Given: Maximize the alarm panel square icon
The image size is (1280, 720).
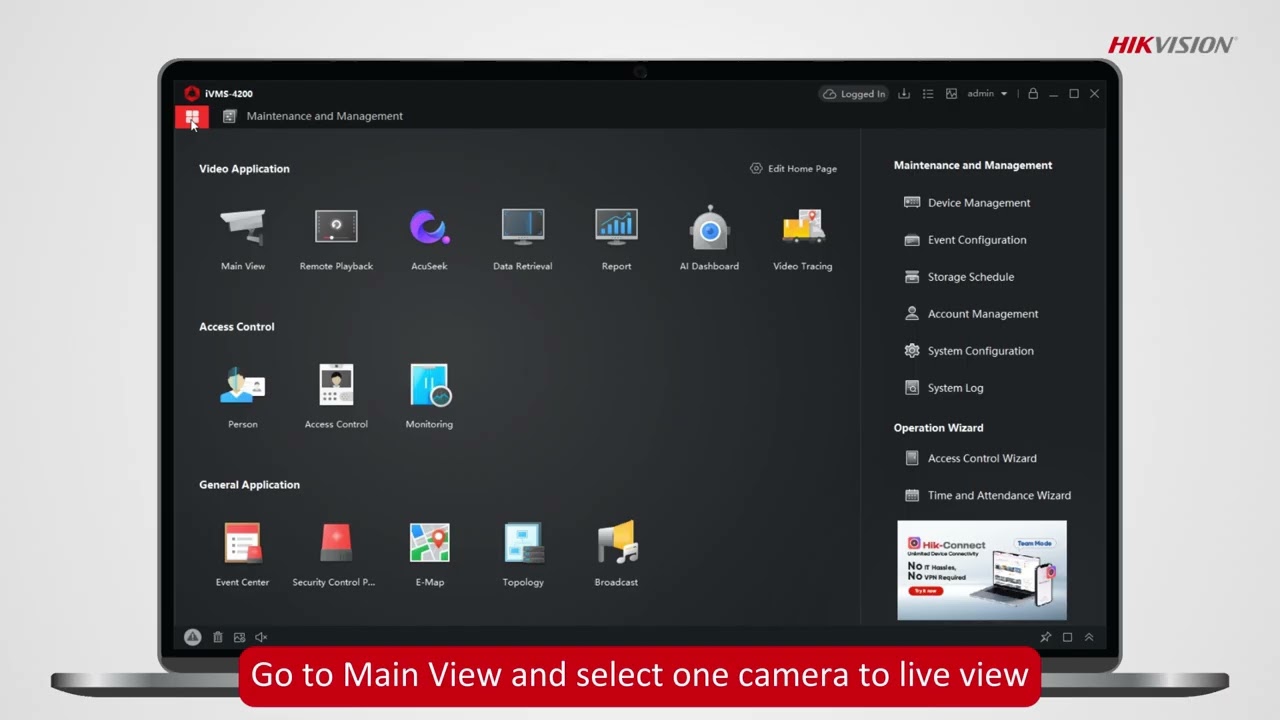Looking at the screenshot, I should [x=1067, y=637].
